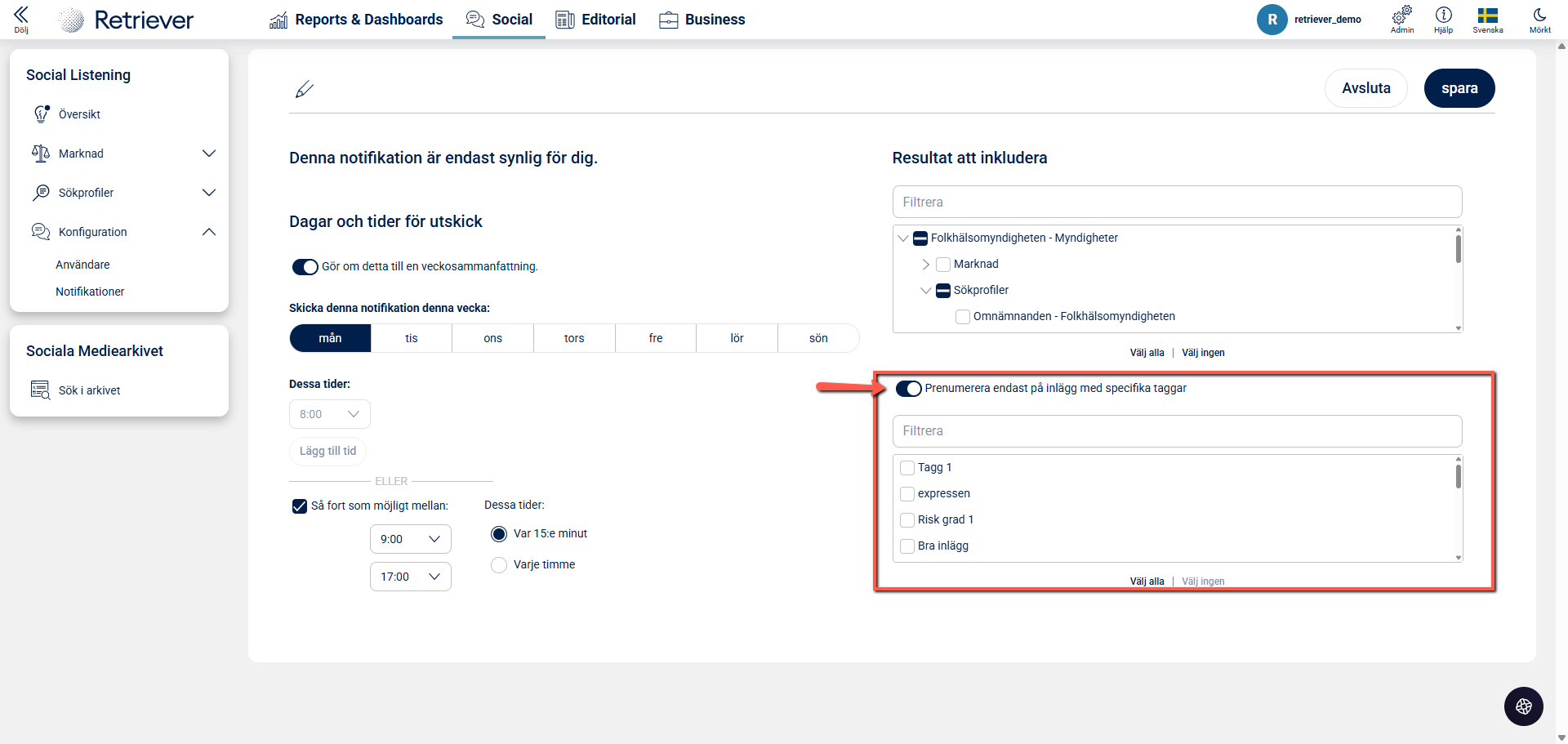Check the expressen tag checkbox
The height and width of the screenshot is (744, 1568).
point(907,494)
